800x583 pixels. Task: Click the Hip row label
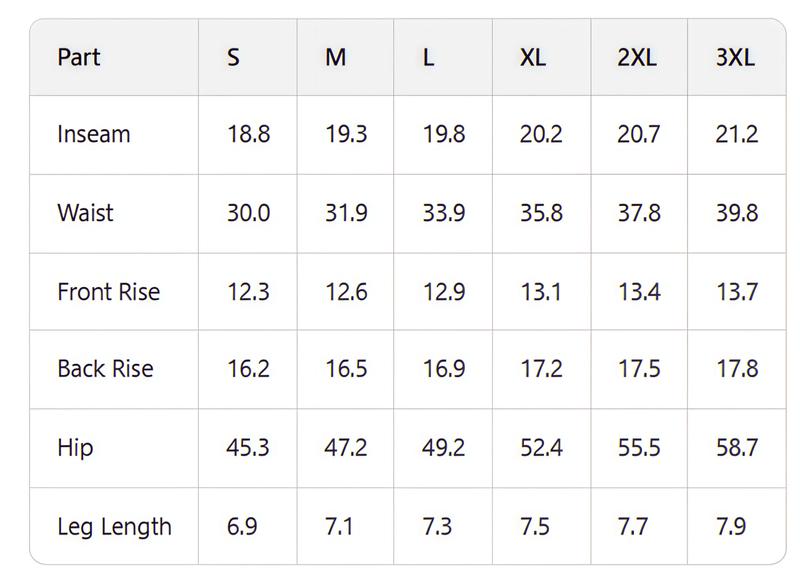point(75,447)
